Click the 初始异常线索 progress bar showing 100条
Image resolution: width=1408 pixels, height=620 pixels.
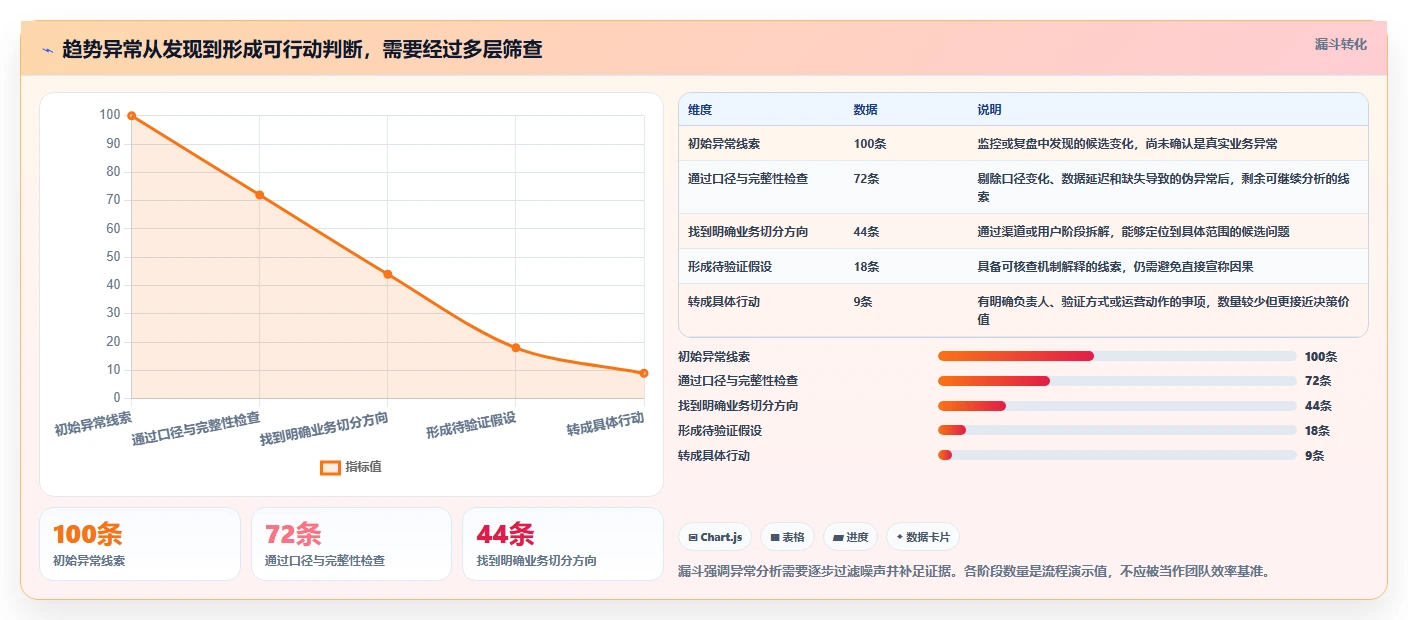[x=1117, y=356]
